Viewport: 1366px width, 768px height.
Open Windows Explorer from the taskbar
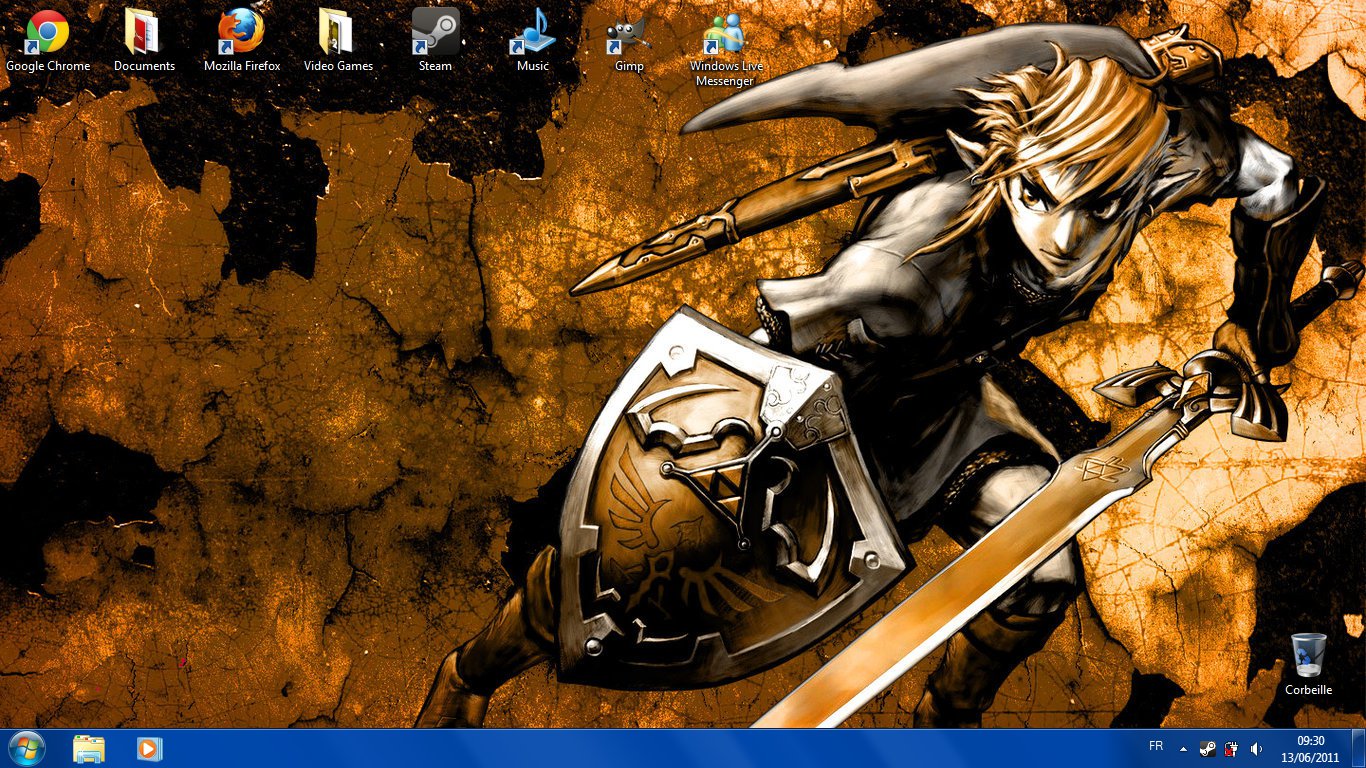click(x=89, y=748)
